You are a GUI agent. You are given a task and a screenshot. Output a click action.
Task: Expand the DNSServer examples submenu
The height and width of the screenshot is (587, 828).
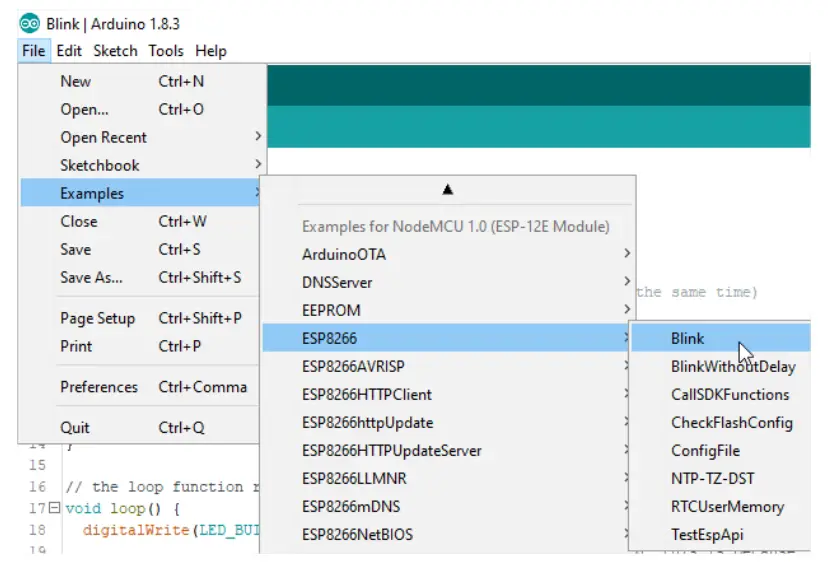click(449, 282)
